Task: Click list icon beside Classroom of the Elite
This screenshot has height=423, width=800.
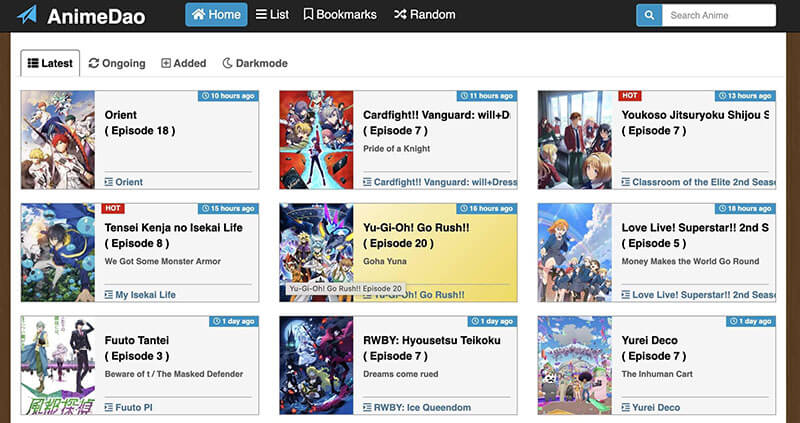Action: pyautogui.click(x=626, y=182)
